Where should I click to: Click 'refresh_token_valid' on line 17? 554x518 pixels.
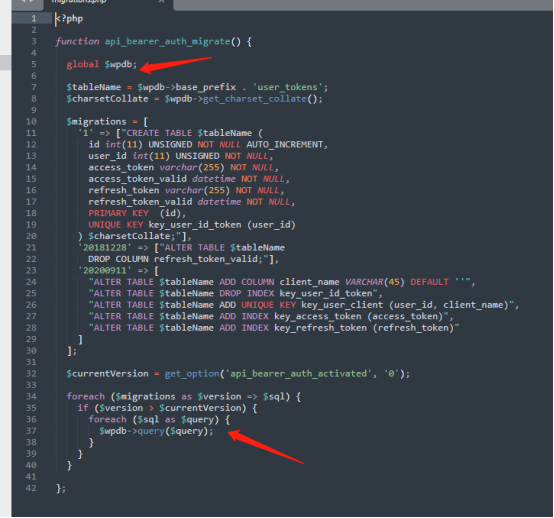140,202
